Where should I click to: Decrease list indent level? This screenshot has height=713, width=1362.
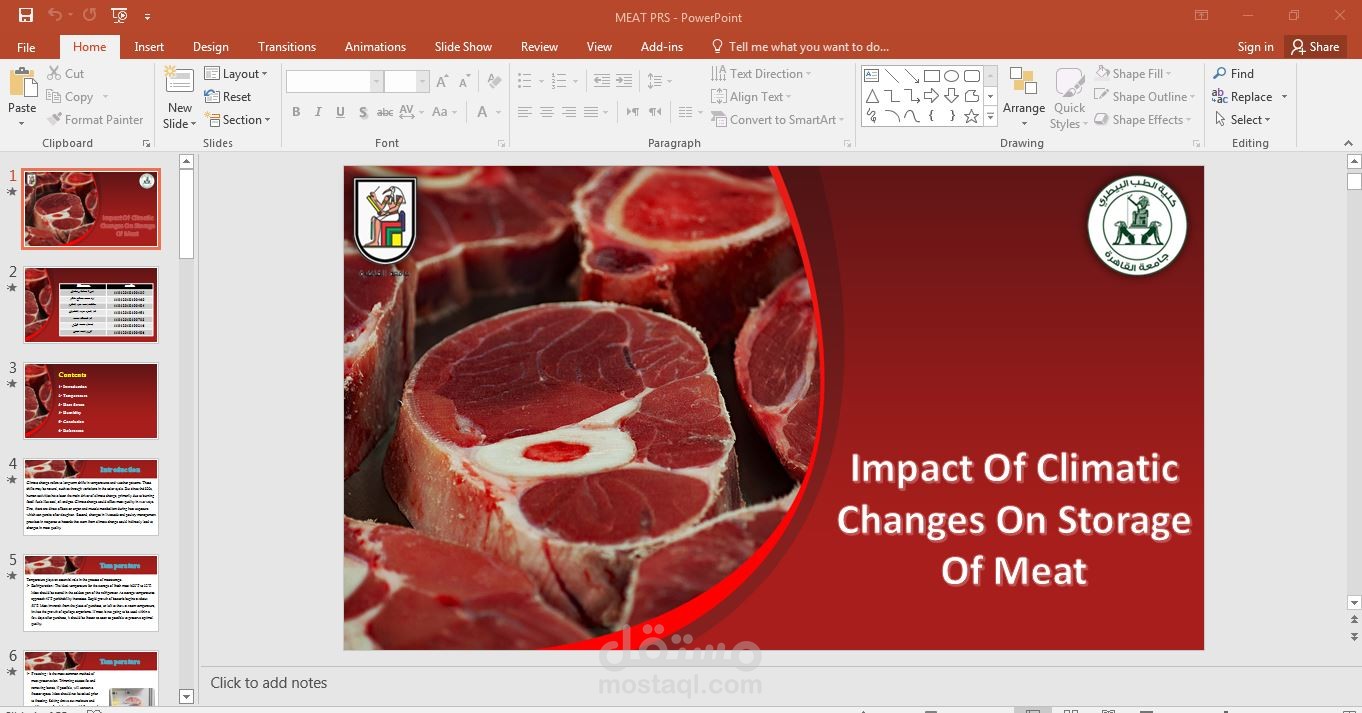[602, 81]
